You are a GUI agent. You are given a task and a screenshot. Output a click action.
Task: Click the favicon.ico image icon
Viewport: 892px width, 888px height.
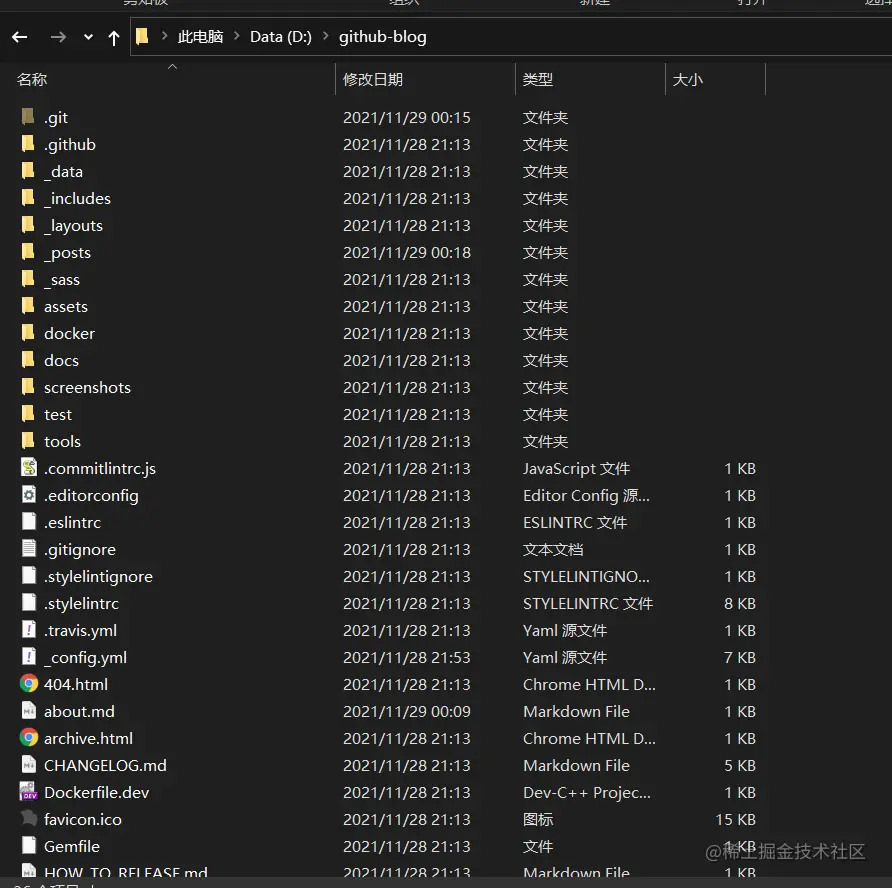pyautogui.click(x=28, y=818)
